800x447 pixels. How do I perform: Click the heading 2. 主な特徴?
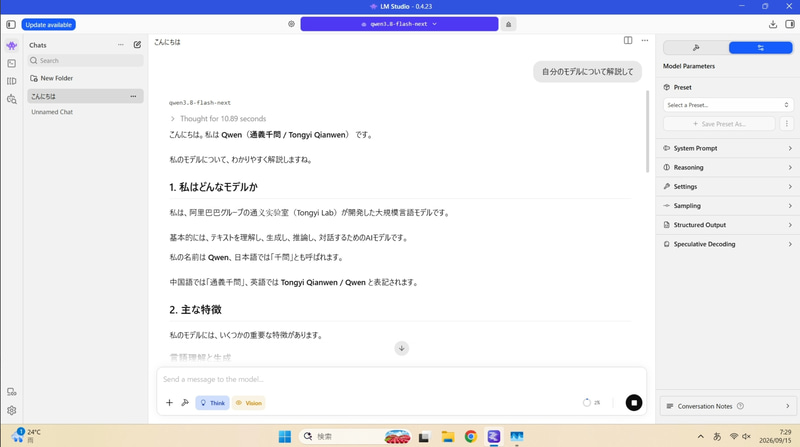[x=195, y=309]
